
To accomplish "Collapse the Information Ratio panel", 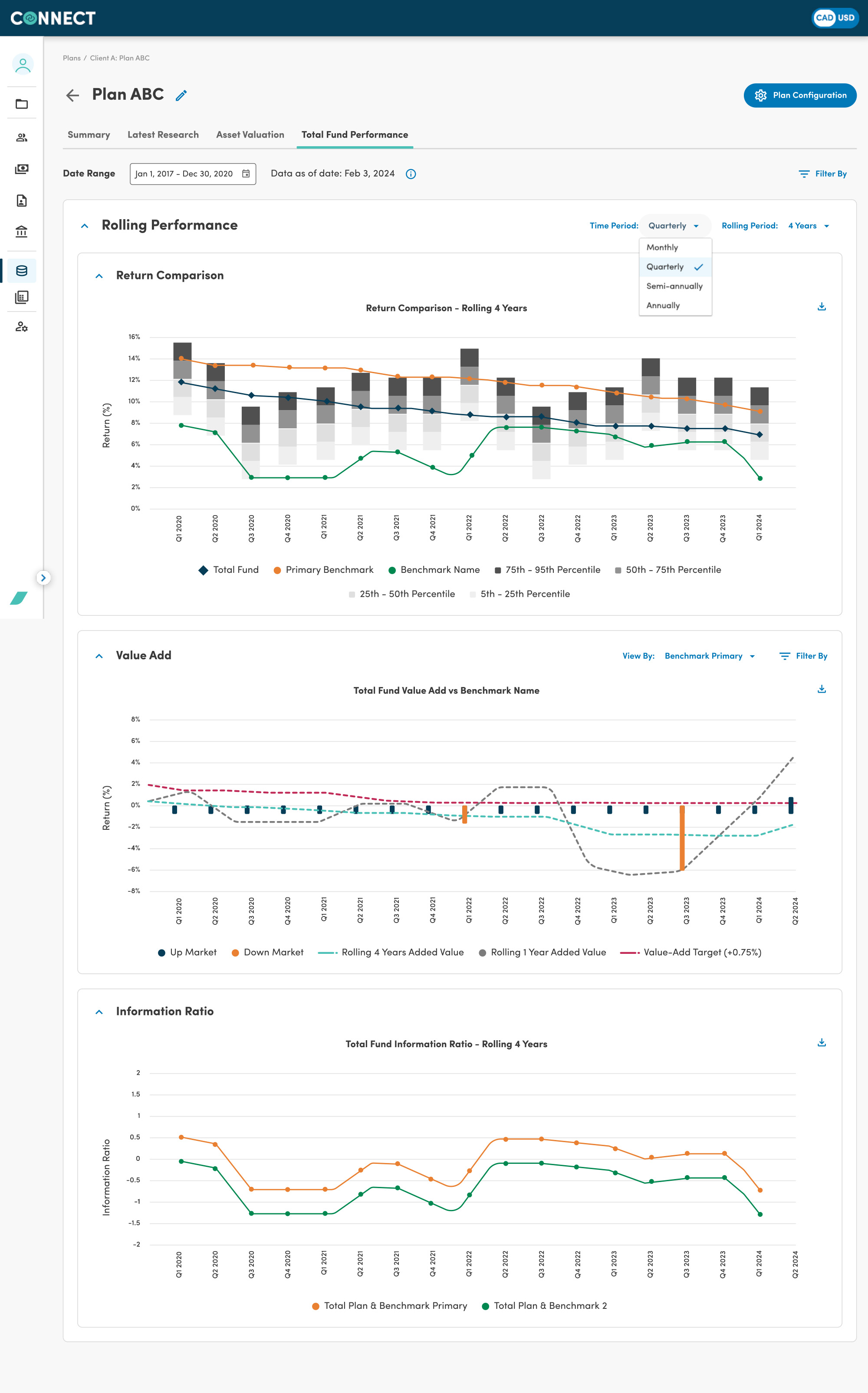I will [x=99, y=1012].
